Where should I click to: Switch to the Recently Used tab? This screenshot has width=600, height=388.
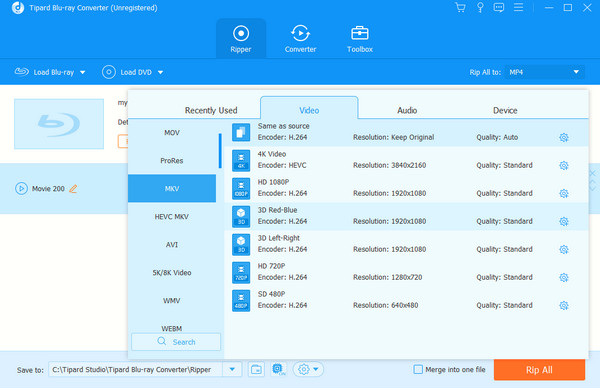coord(211,110)
